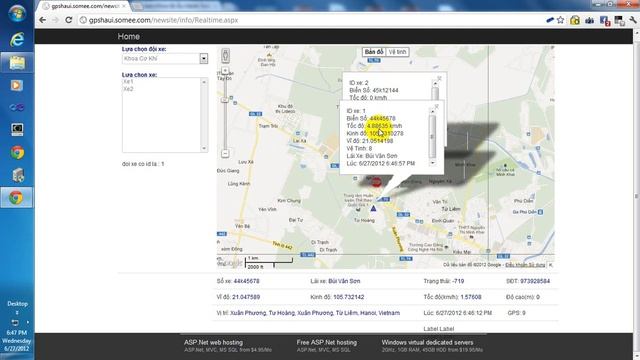Open ASP.Net web hosting ad link
This screenshot has height=360, width=640.
click(213, 342)
